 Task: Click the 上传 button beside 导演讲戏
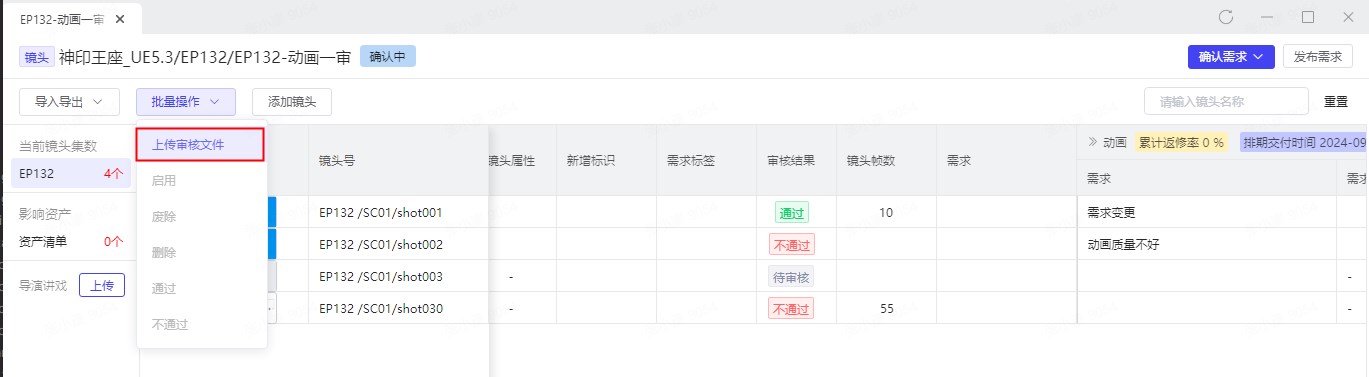pyautogui.click(x=102, y=285)
